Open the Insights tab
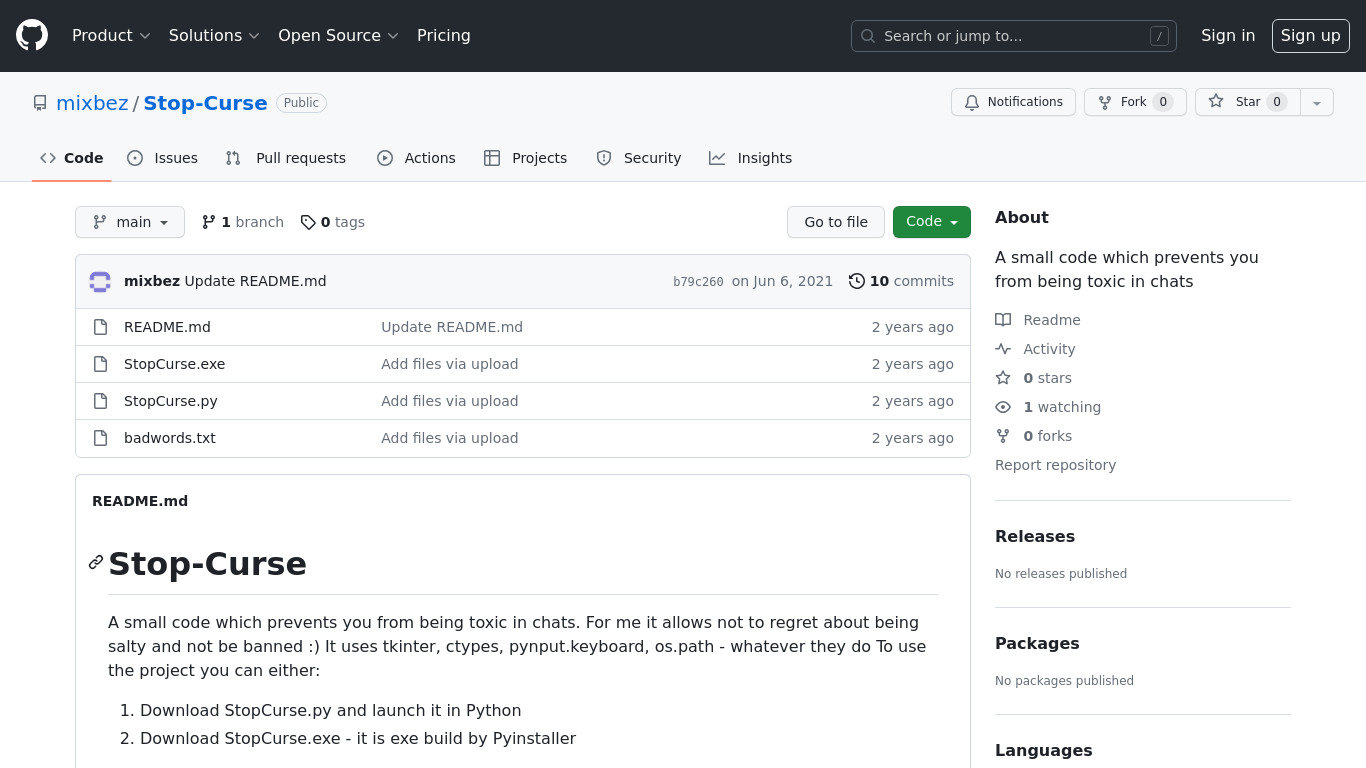This screenshot has width=1366, height=768. tap(750, 158)
